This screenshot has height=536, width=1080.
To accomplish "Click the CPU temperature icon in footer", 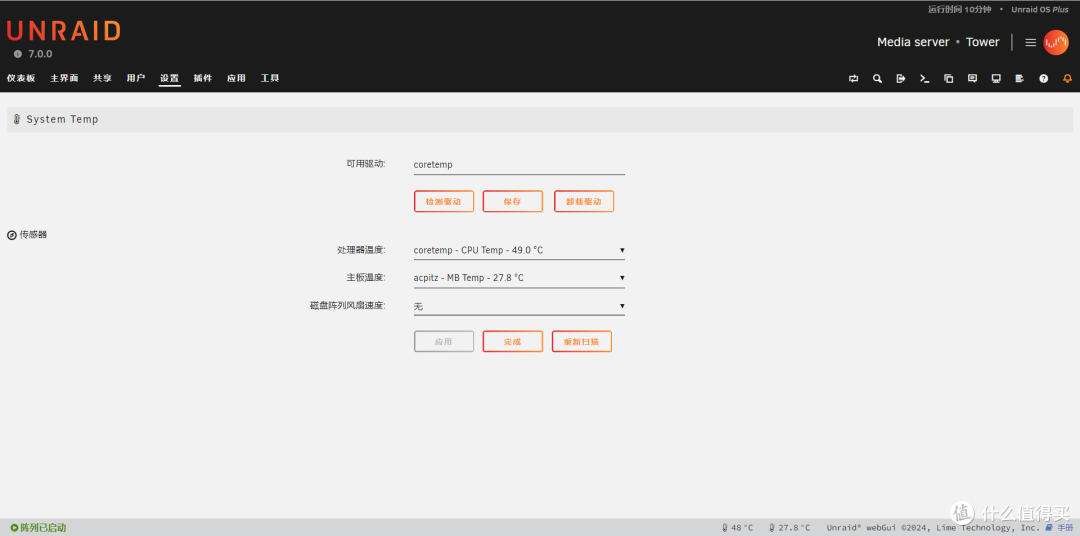I will click(725, 528).
